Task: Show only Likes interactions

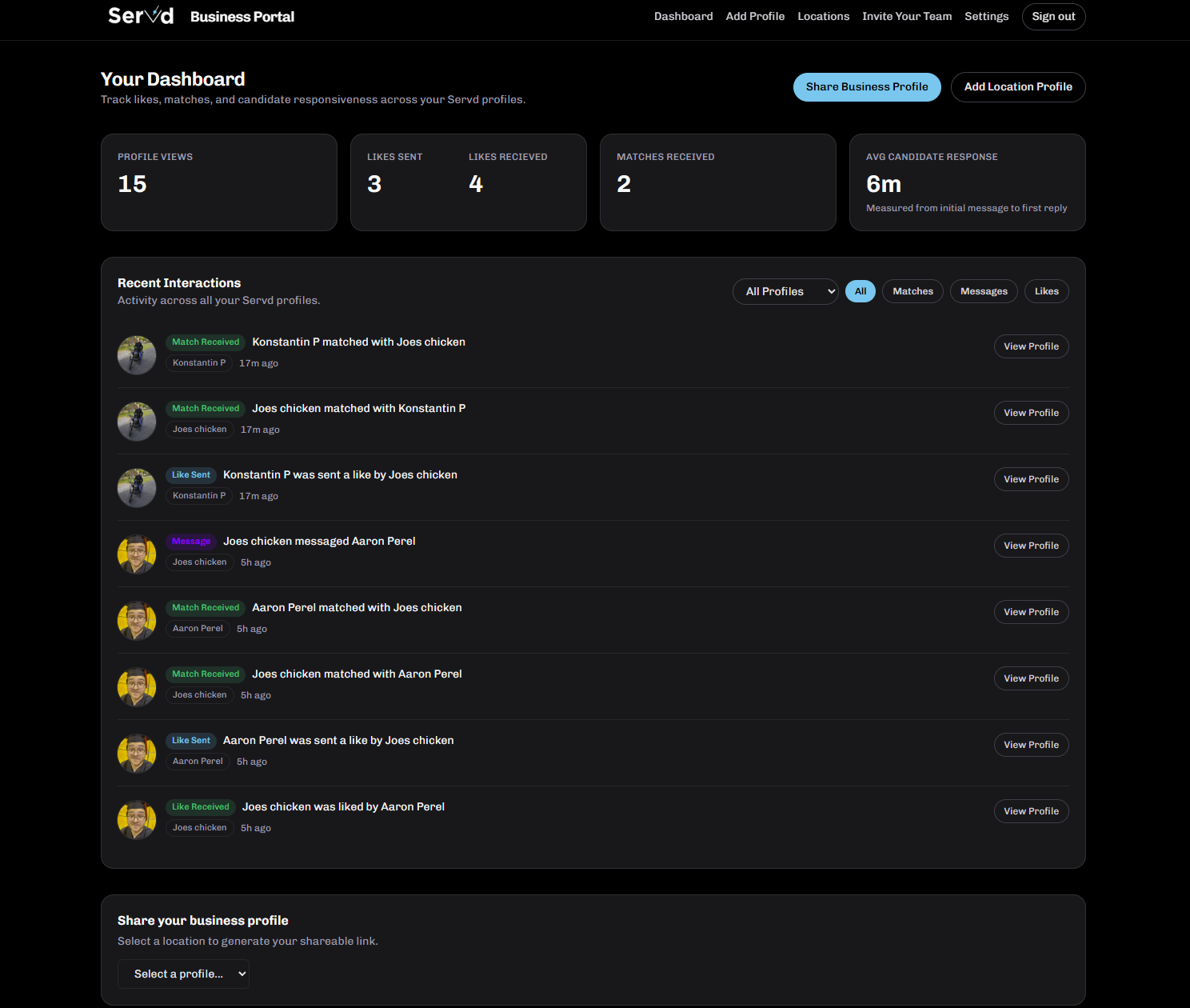Action: [1046, 292]
